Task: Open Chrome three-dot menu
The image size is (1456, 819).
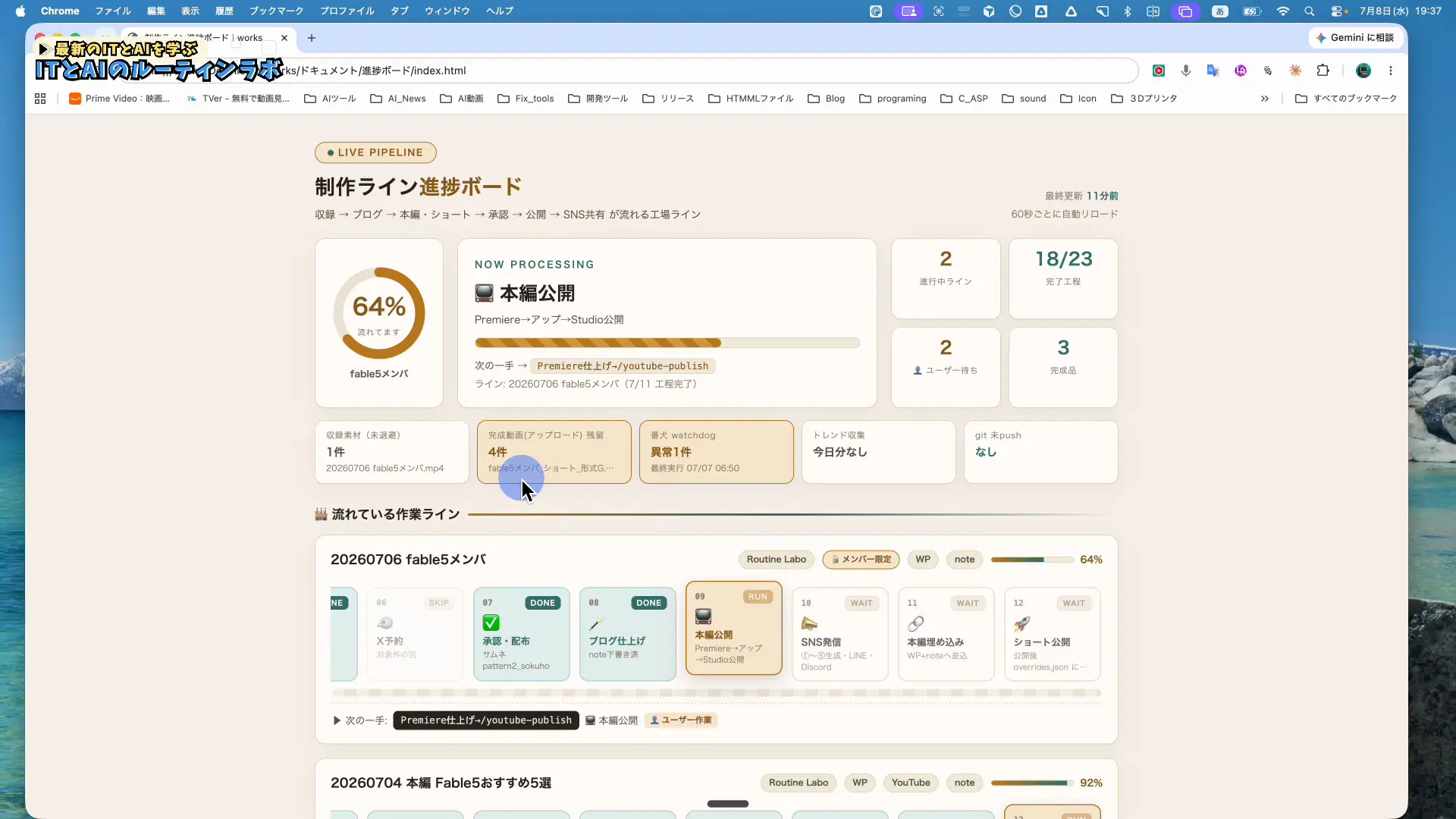Action: 1391,71
